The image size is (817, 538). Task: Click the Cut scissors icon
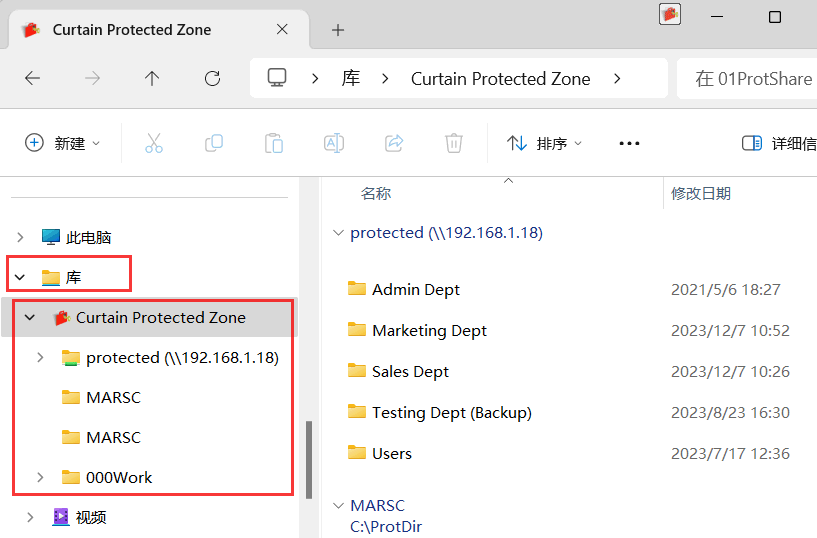tap(154, 143)
